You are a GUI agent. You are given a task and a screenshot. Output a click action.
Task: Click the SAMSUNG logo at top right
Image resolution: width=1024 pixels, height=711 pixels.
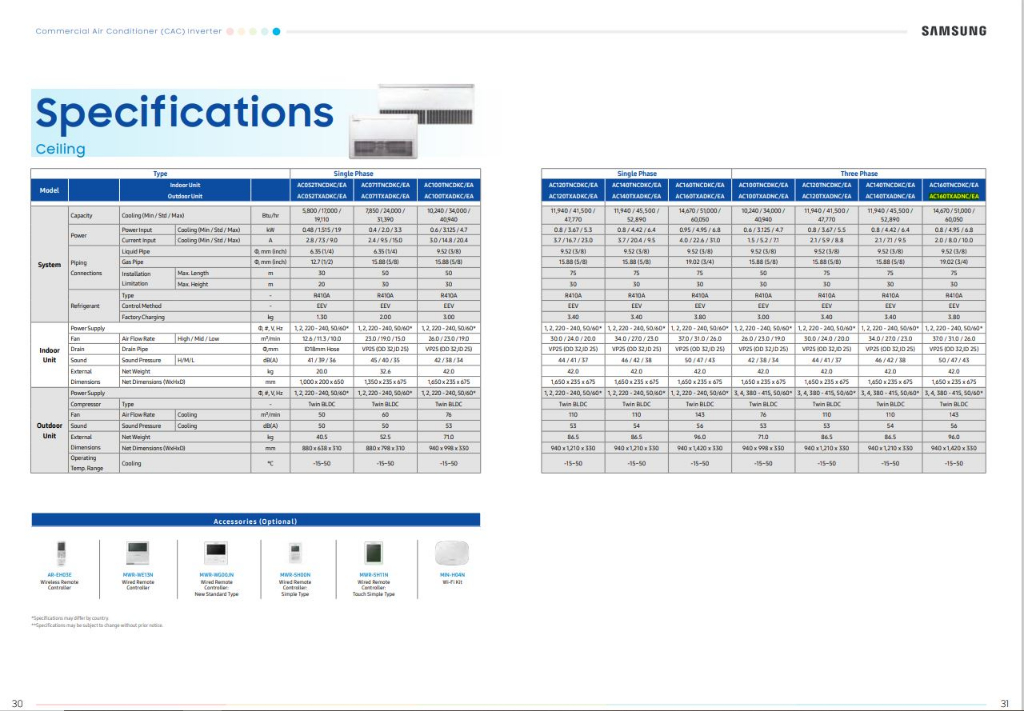pos(953,31)
